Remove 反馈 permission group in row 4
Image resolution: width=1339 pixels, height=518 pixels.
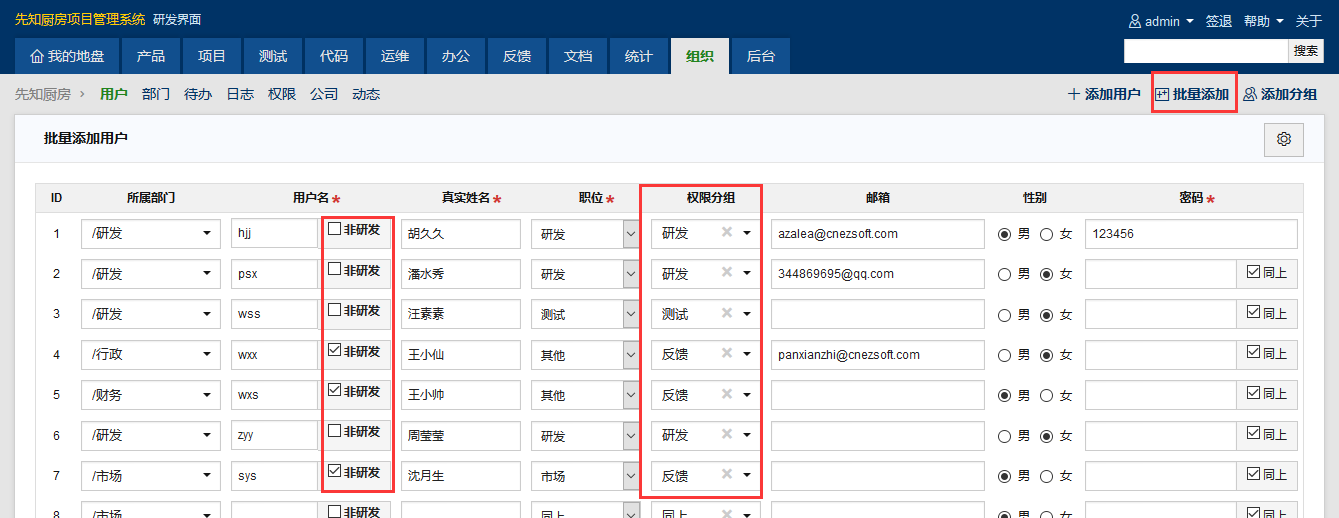click(727, 353)
